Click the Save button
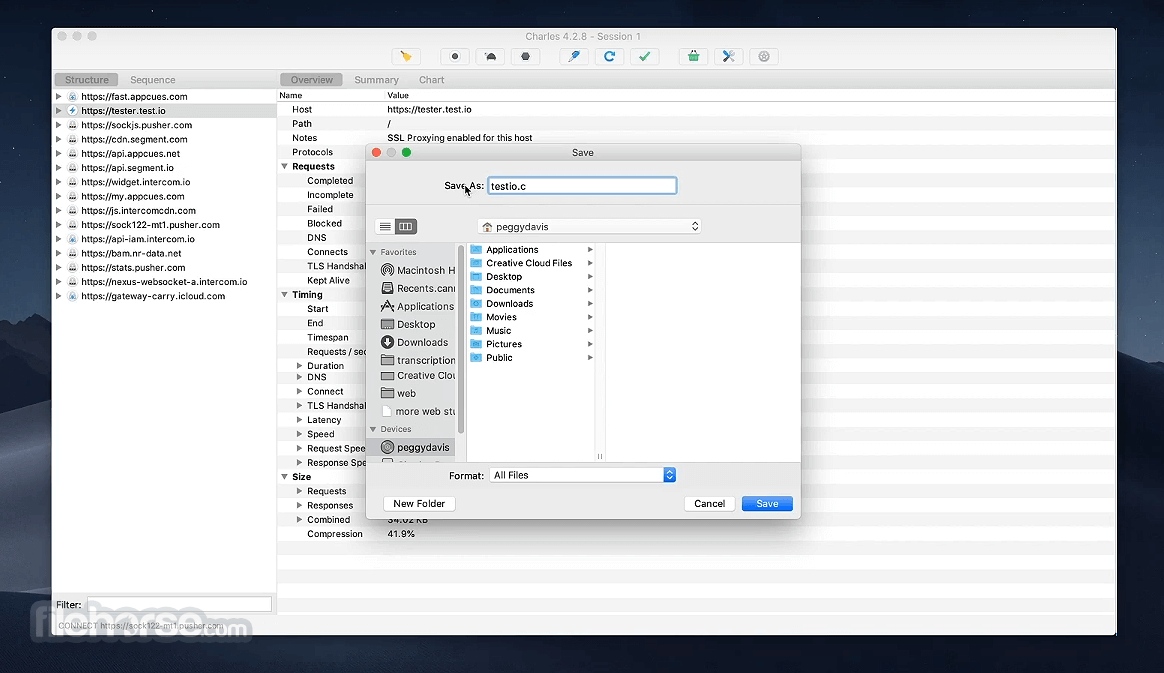The height and width of the screenshot is (673, 1164). coord(768,504)
